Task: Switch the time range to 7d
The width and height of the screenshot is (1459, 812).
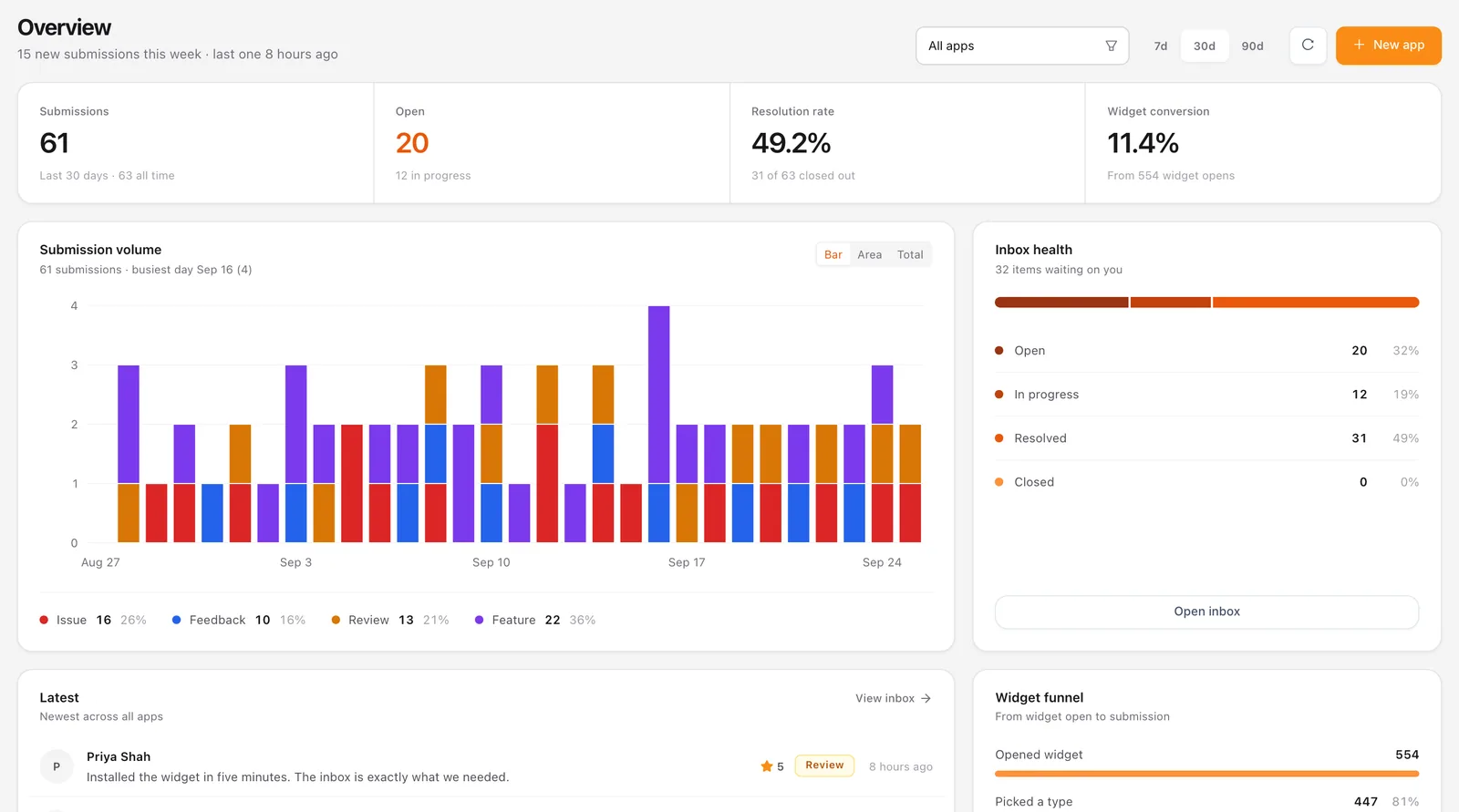Action: click(1160, 46)
